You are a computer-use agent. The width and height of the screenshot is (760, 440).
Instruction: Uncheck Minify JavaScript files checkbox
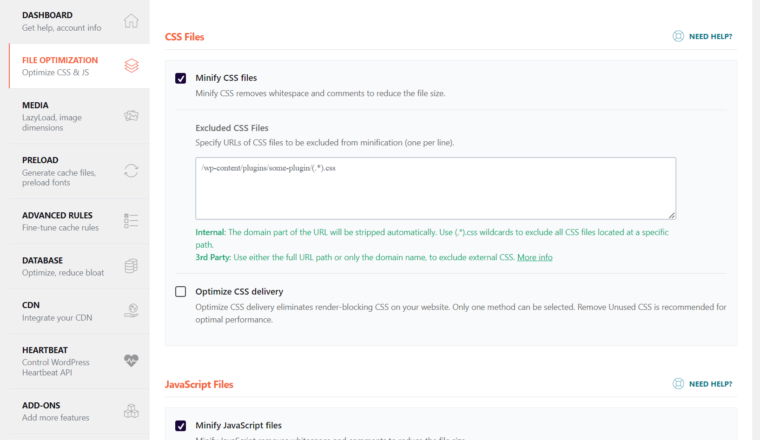pyautogui.click(x=180, y=425)
